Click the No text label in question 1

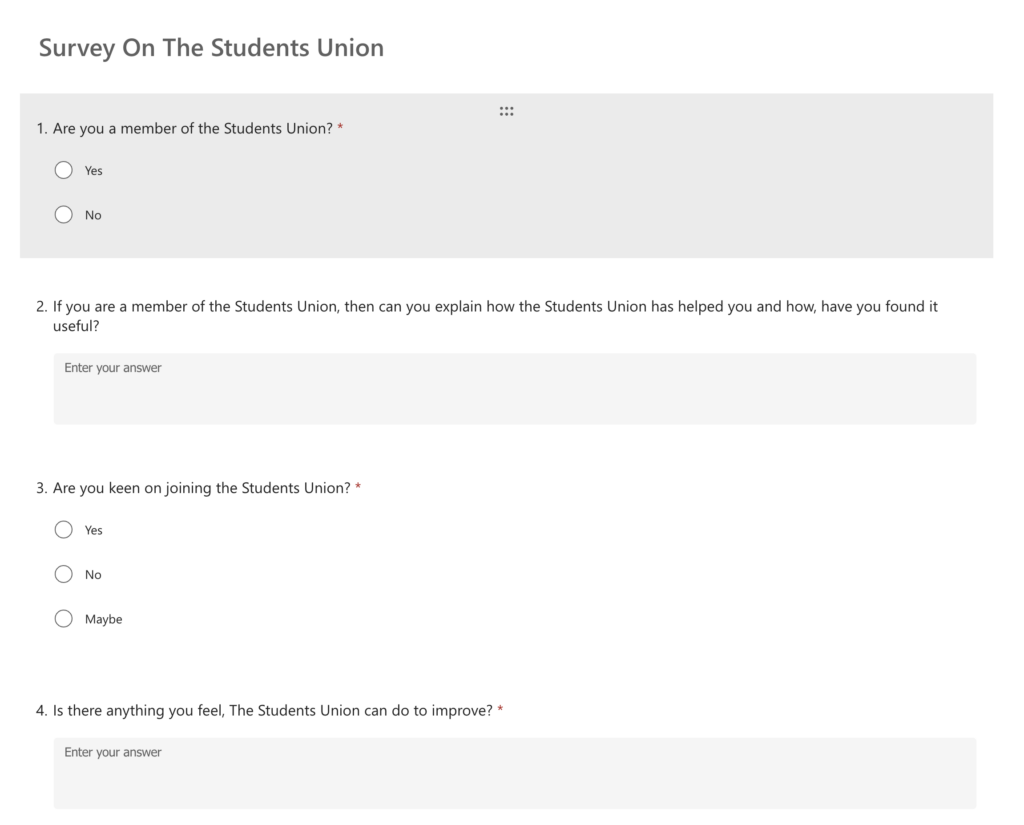[x=93, y=216]
